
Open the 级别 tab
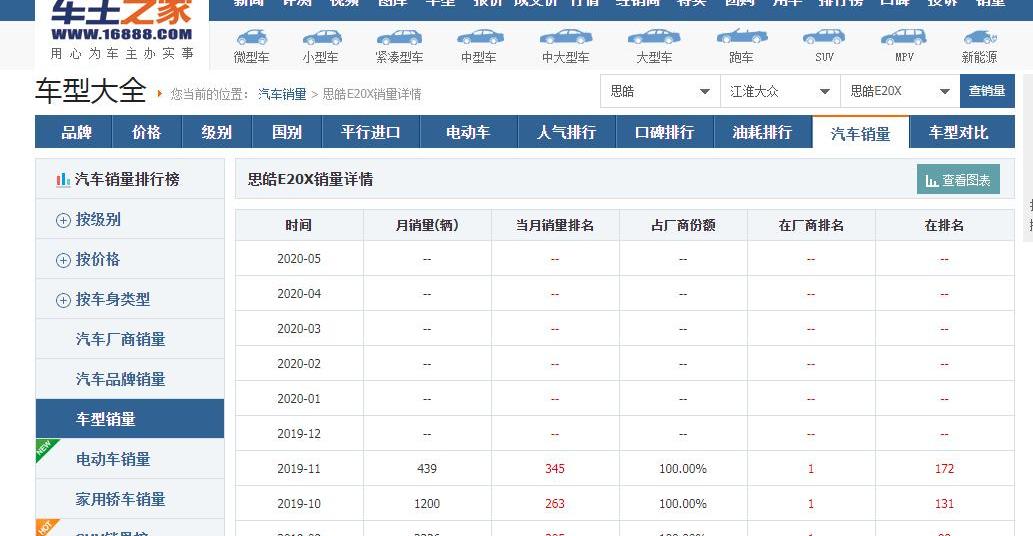217,132
